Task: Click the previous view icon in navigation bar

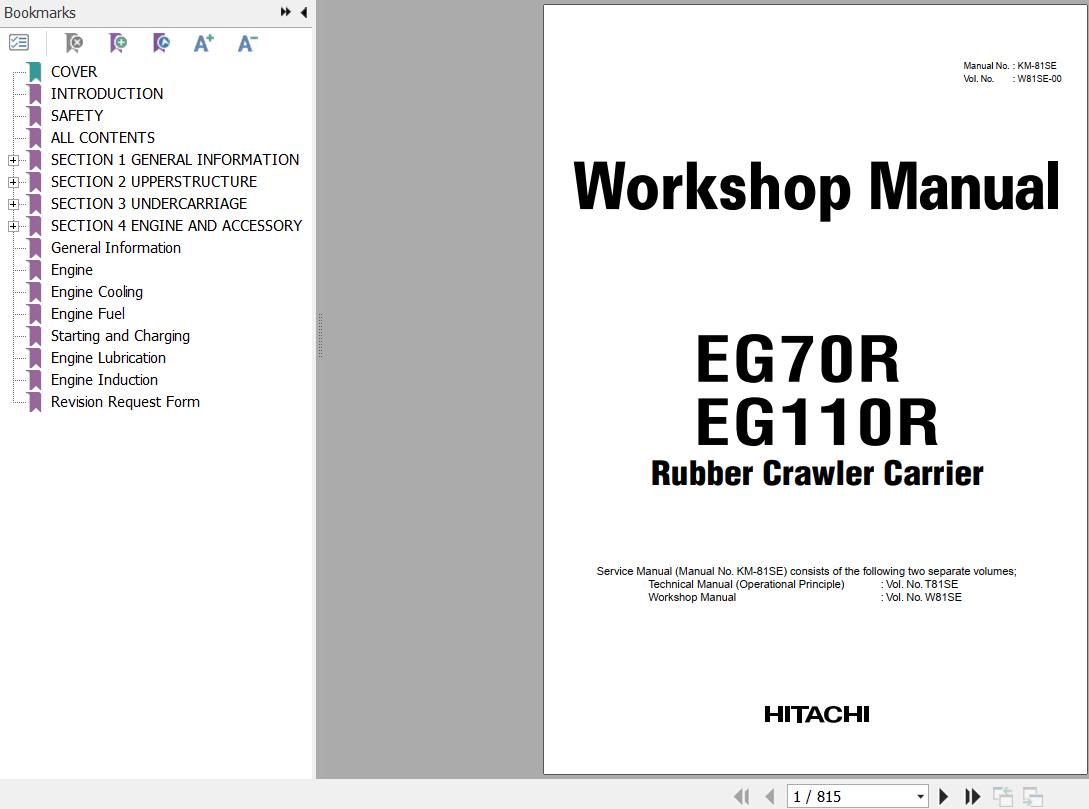Action: click(x=1003, y=797)
